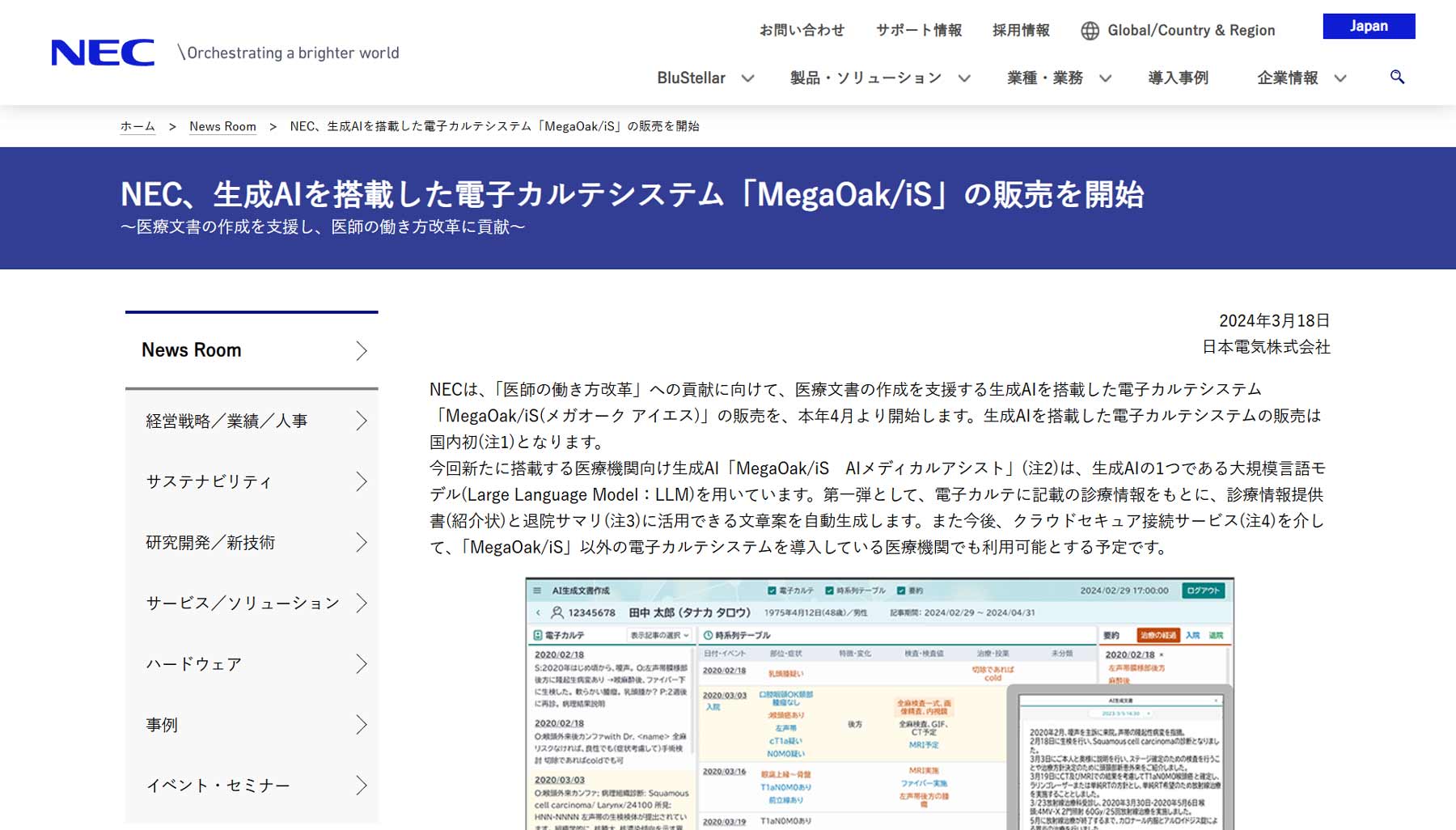Click arrow beside 経営戦略／業績／人事
This screenshot has width=1456, height=830.
click(362, 421)
